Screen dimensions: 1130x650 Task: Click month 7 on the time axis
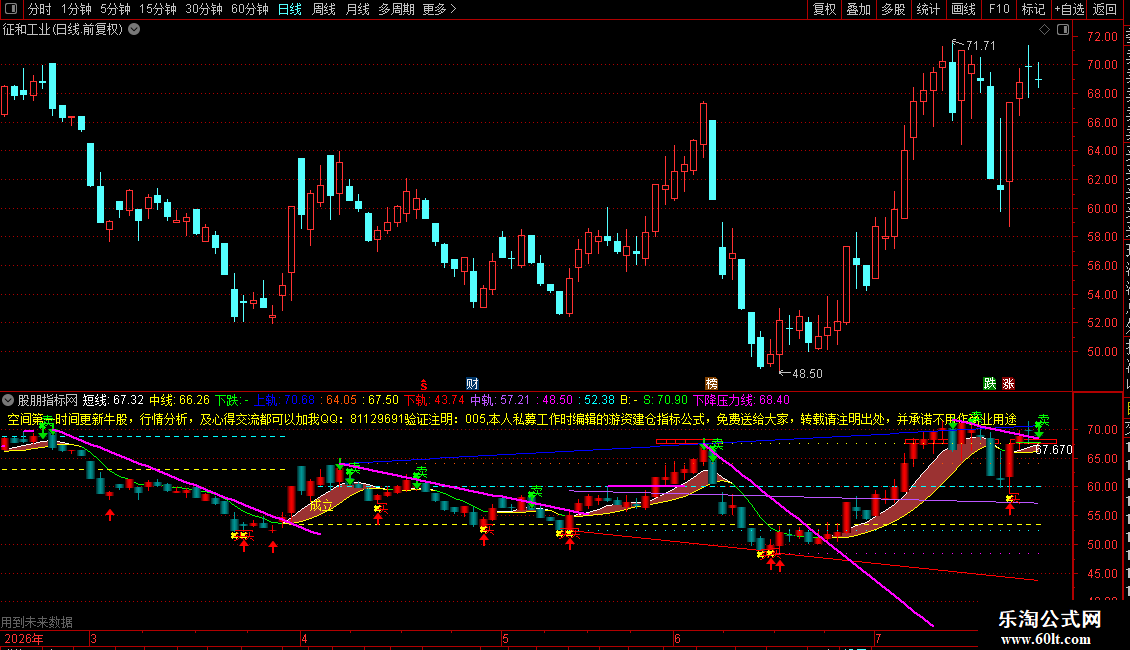click(878, 638)
